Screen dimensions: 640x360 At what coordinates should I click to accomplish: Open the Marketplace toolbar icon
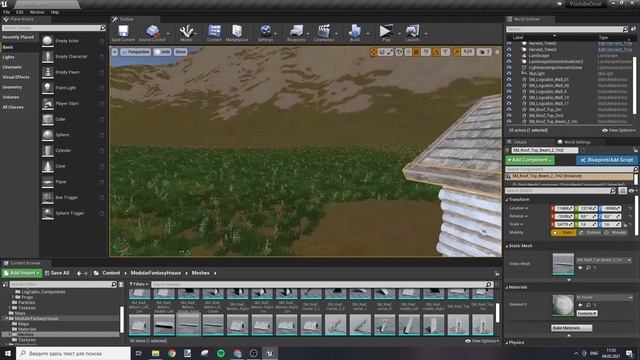click(x=237, y=33)
